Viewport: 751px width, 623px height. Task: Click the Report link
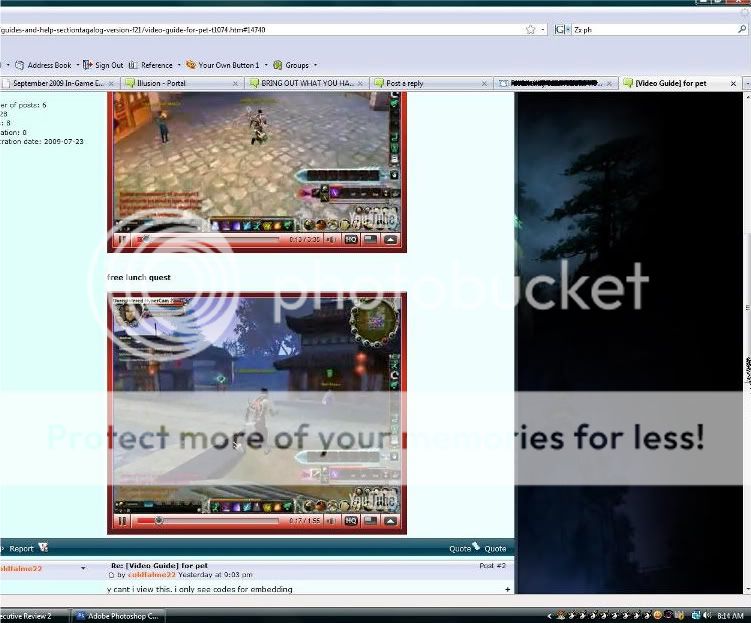[21, 549]
